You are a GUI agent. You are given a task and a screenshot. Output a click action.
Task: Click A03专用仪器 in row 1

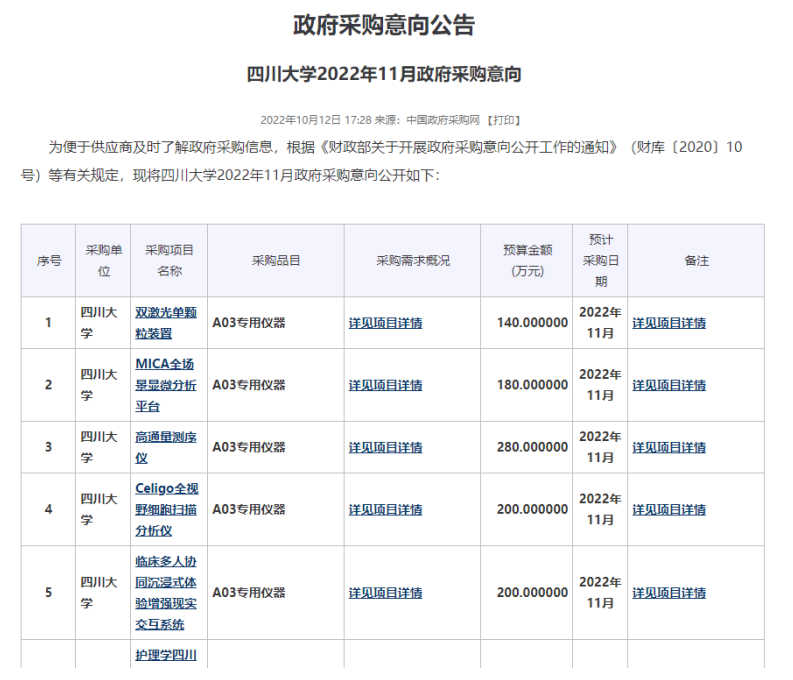coord(249,323)
